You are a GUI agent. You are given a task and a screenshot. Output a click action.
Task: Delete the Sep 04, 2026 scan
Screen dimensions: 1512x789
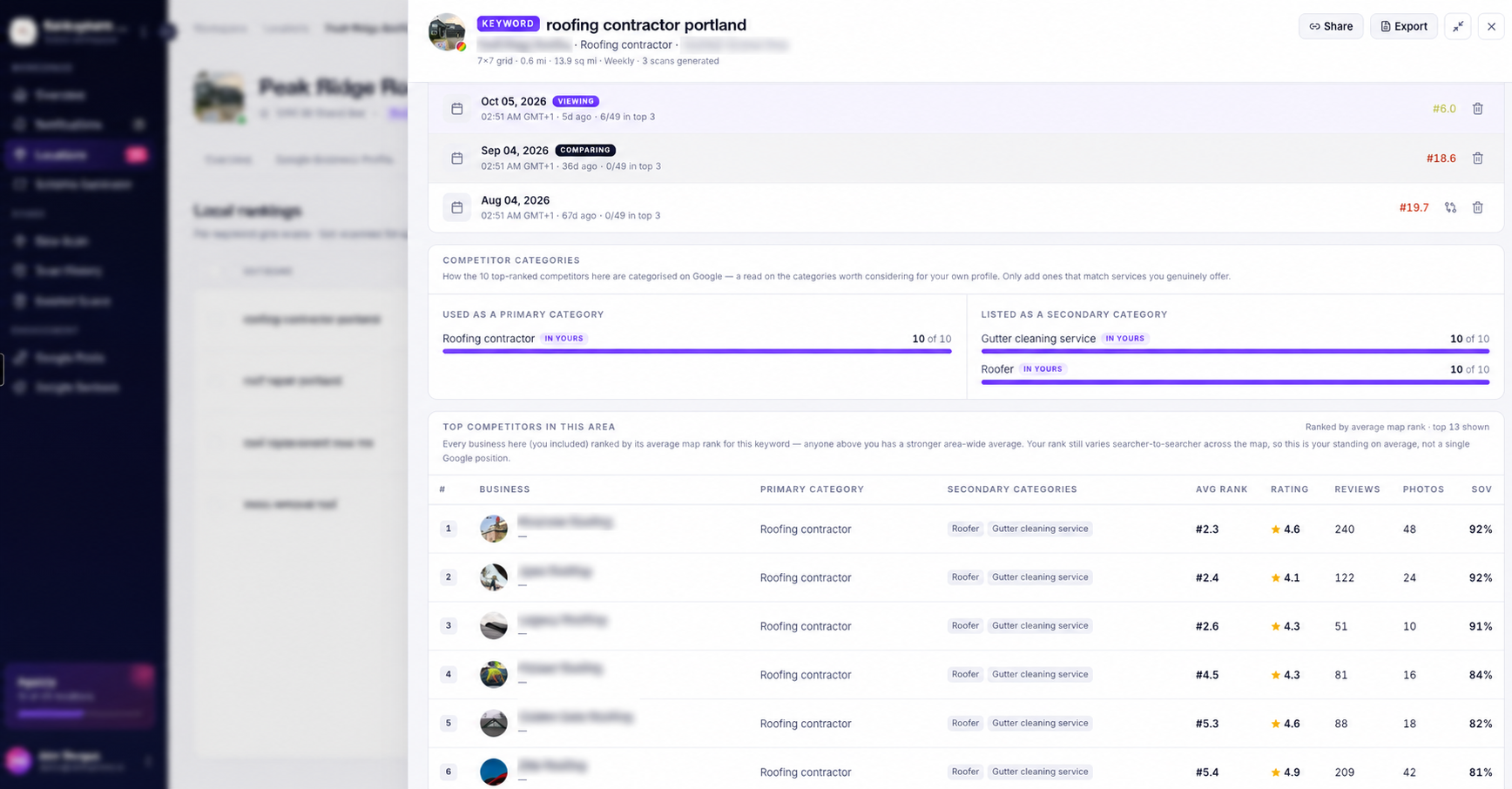click(x=1477, y=158)
